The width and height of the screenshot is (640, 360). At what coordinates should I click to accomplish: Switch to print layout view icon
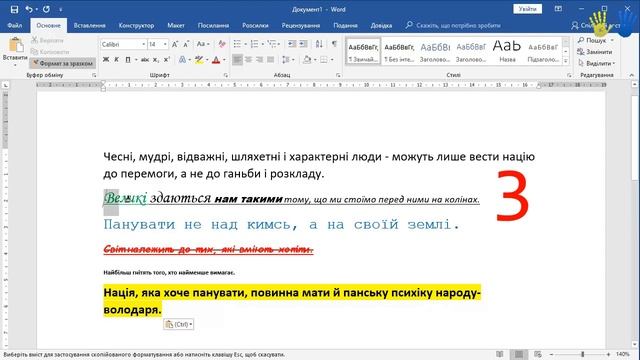[x=519, y=354]
